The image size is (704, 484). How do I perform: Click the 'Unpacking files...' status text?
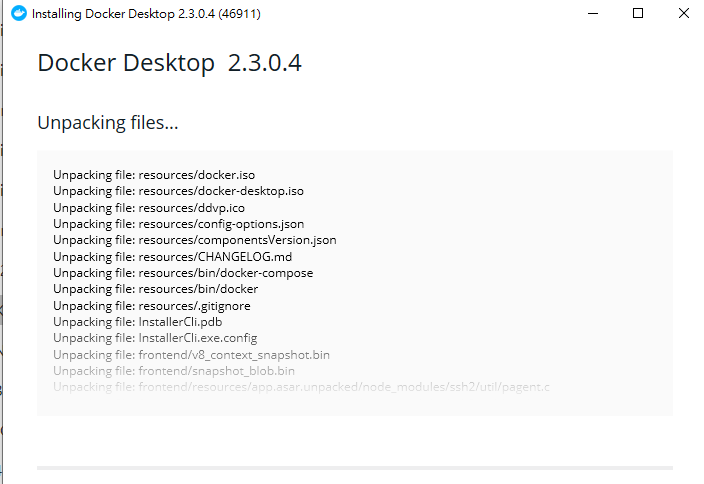[108, 123]
